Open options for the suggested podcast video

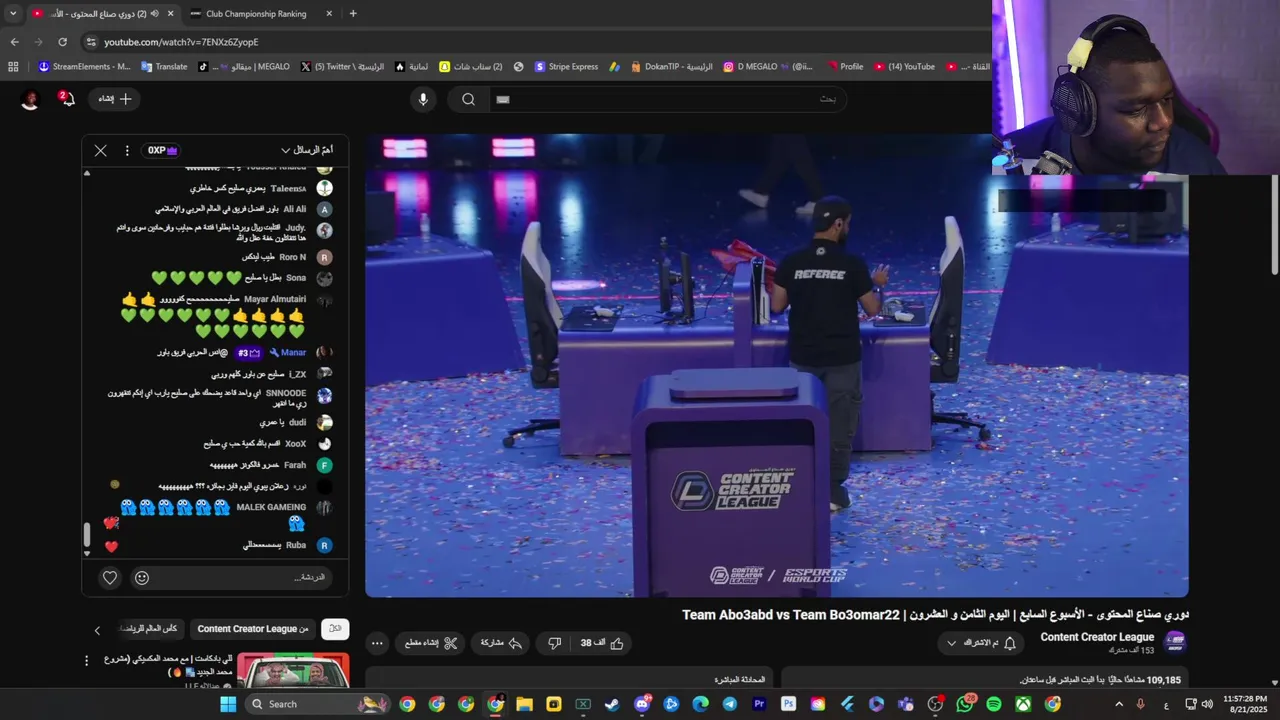pos(86,660)
